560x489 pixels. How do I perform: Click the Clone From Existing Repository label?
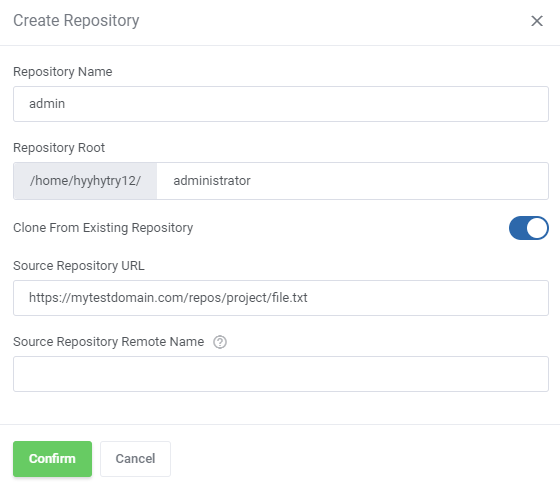103,228
